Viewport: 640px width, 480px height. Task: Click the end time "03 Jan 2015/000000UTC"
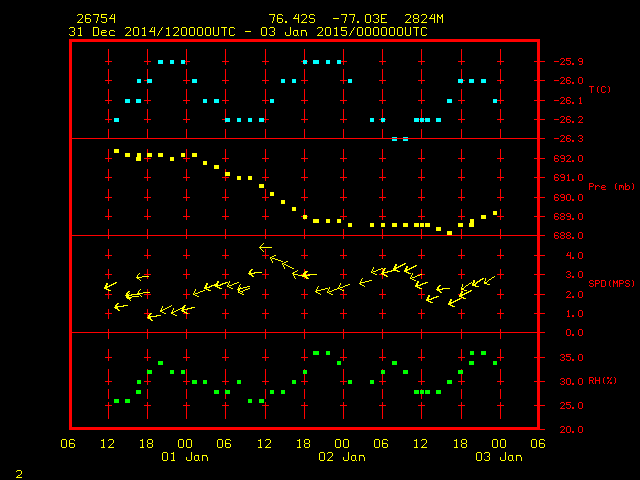click(344, 32)
